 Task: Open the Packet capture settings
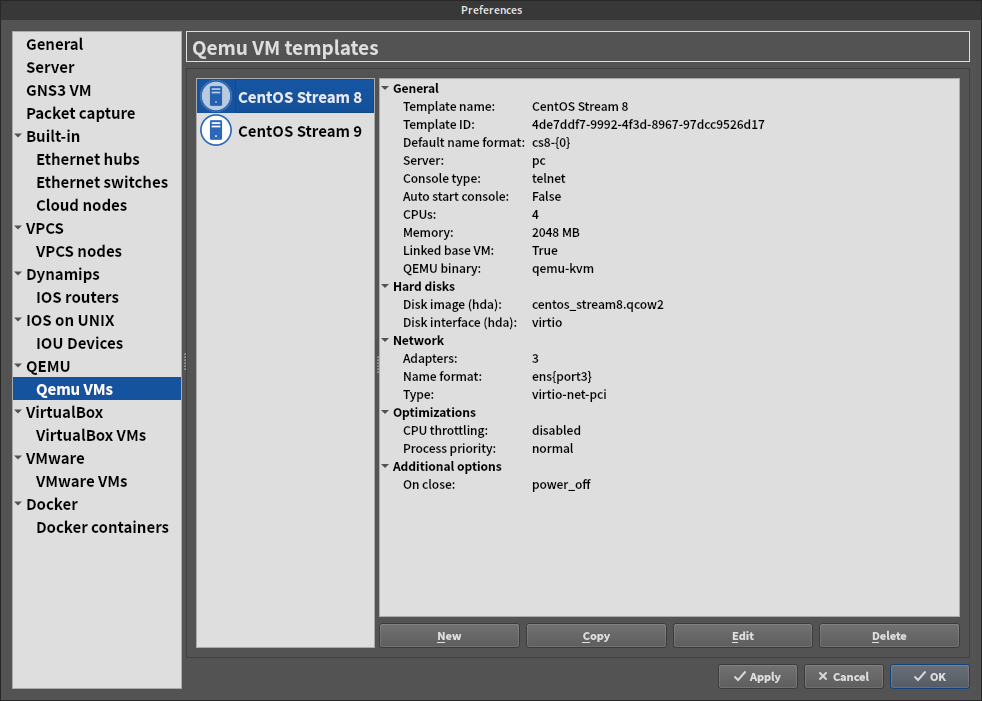tap(80, 113)
